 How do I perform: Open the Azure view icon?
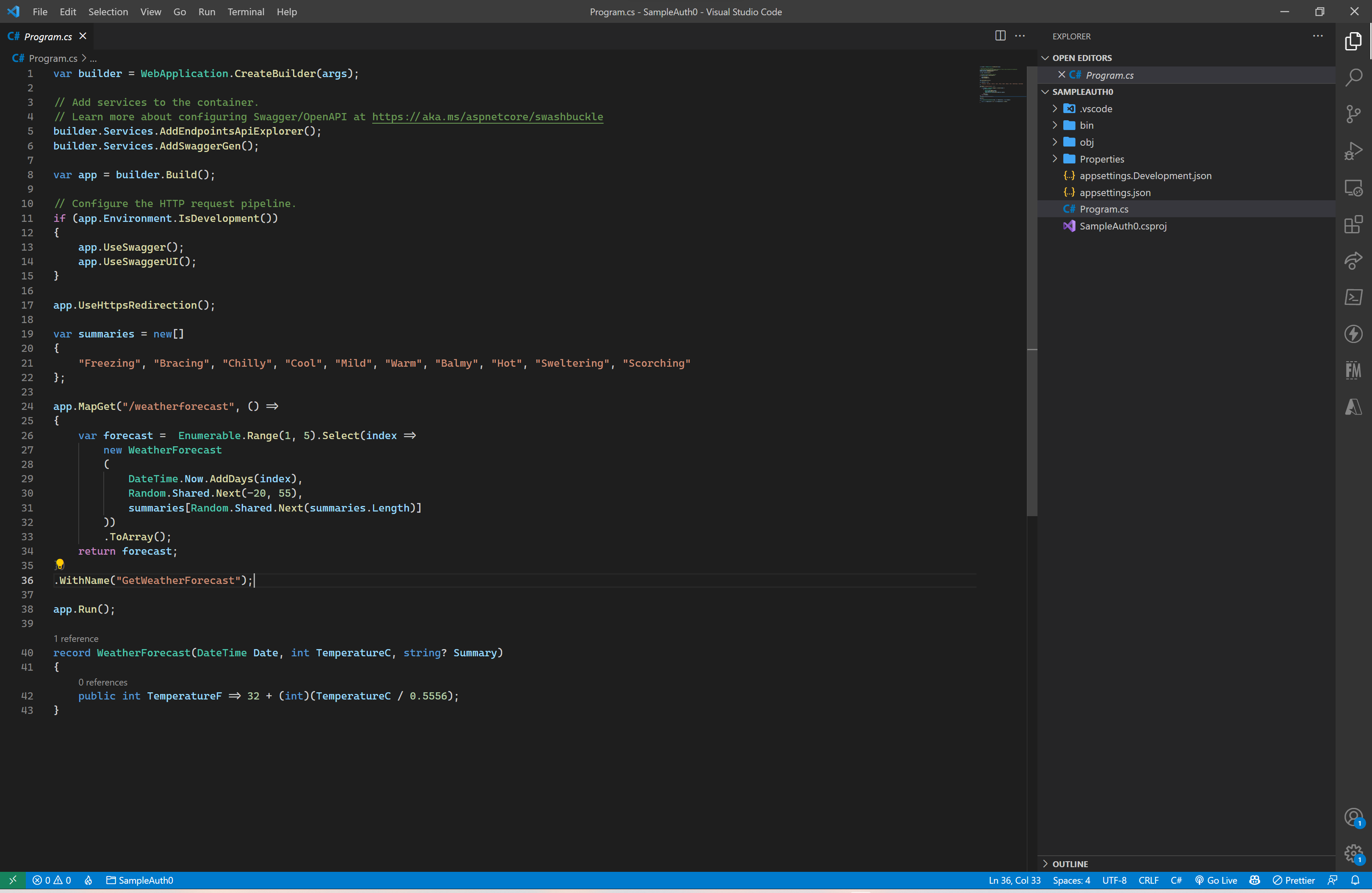(x=1353, y=407)
